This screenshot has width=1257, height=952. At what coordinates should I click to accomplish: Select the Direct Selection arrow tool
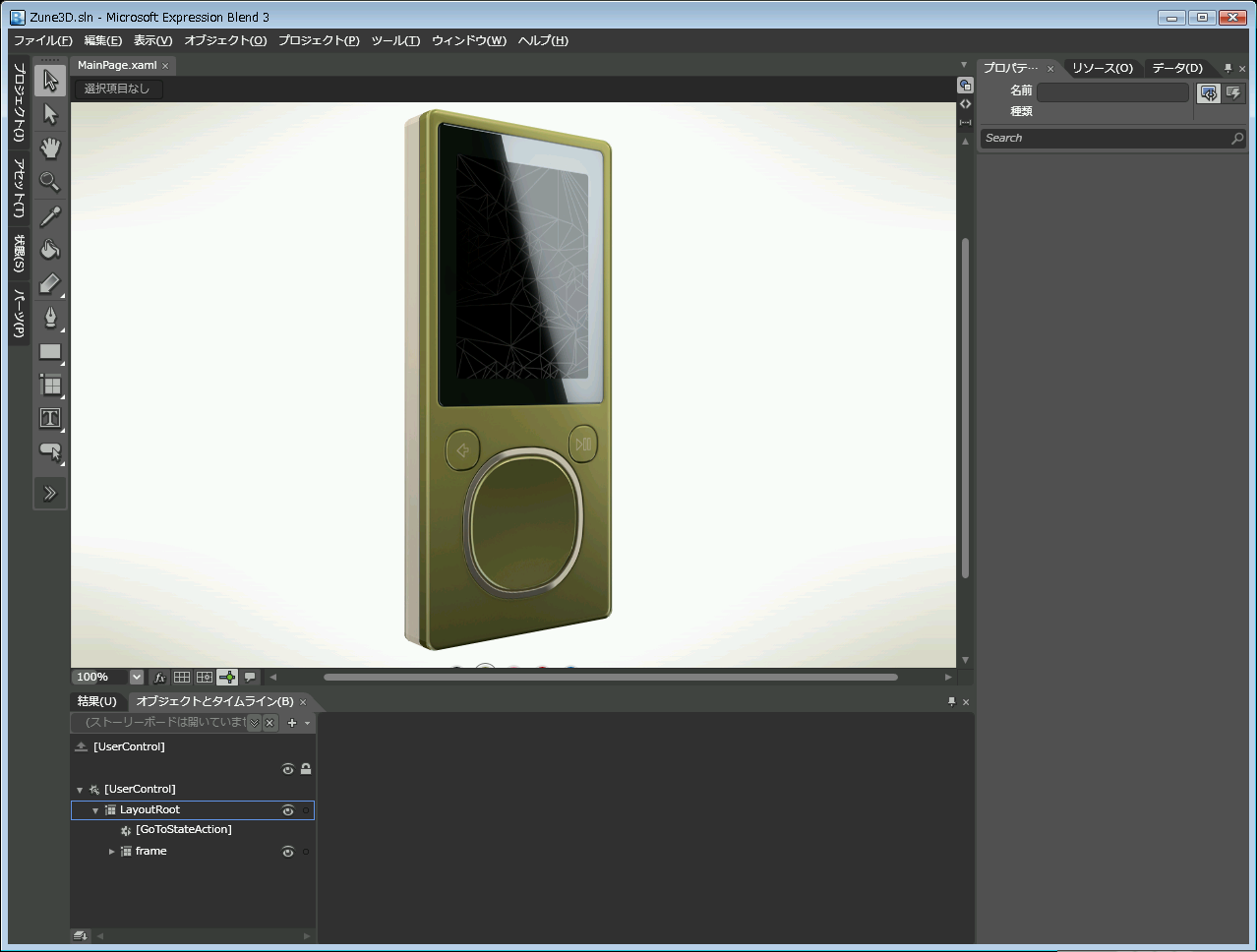point(50,115)
